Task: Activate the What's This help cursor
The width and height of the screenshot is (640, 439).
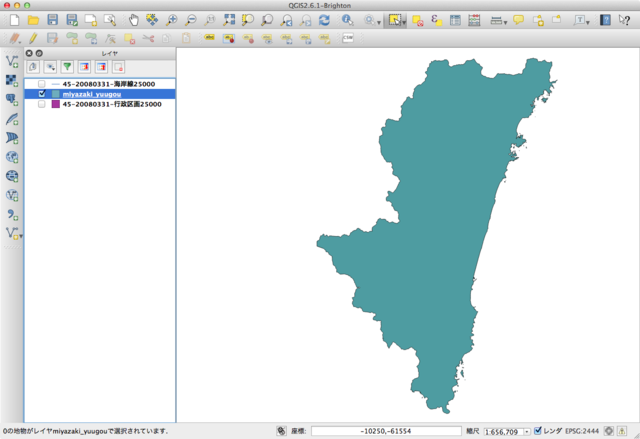Action: click(x=624, y=20)
